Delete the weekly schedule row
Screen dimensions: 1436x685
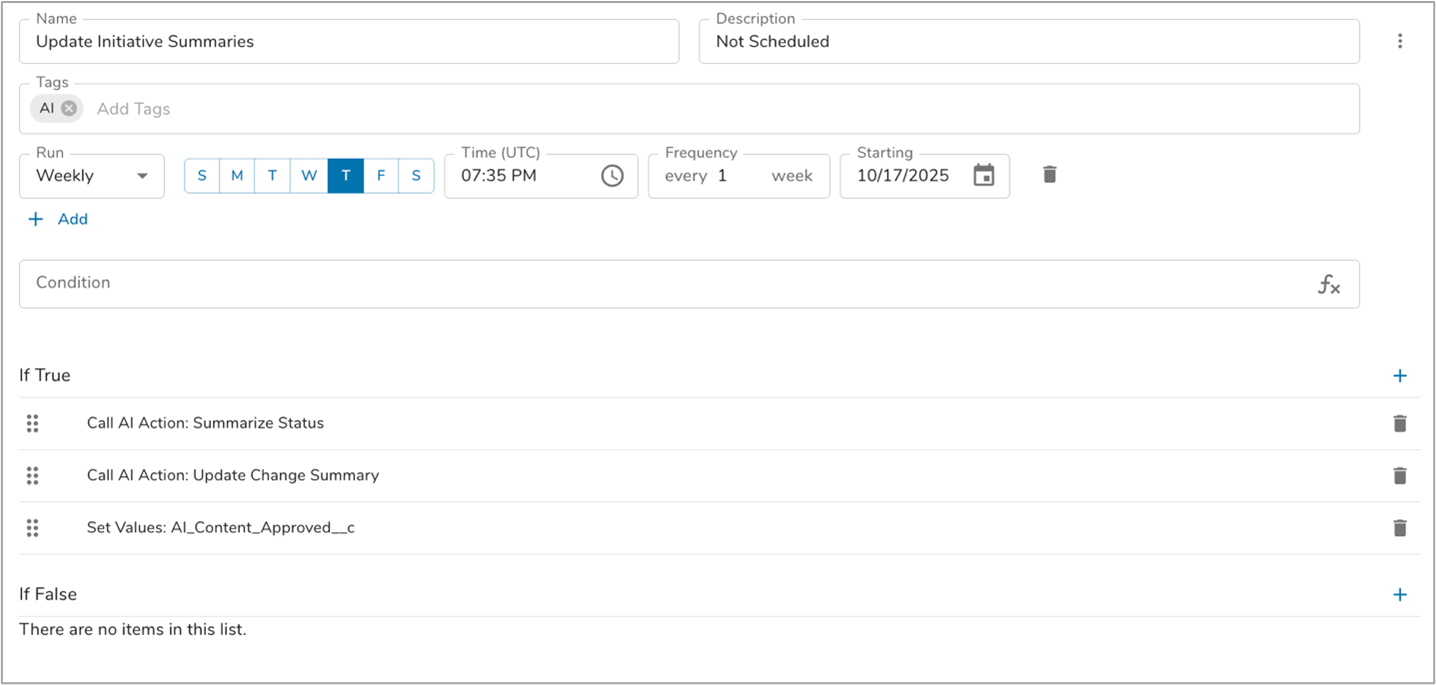[1049, 174]
